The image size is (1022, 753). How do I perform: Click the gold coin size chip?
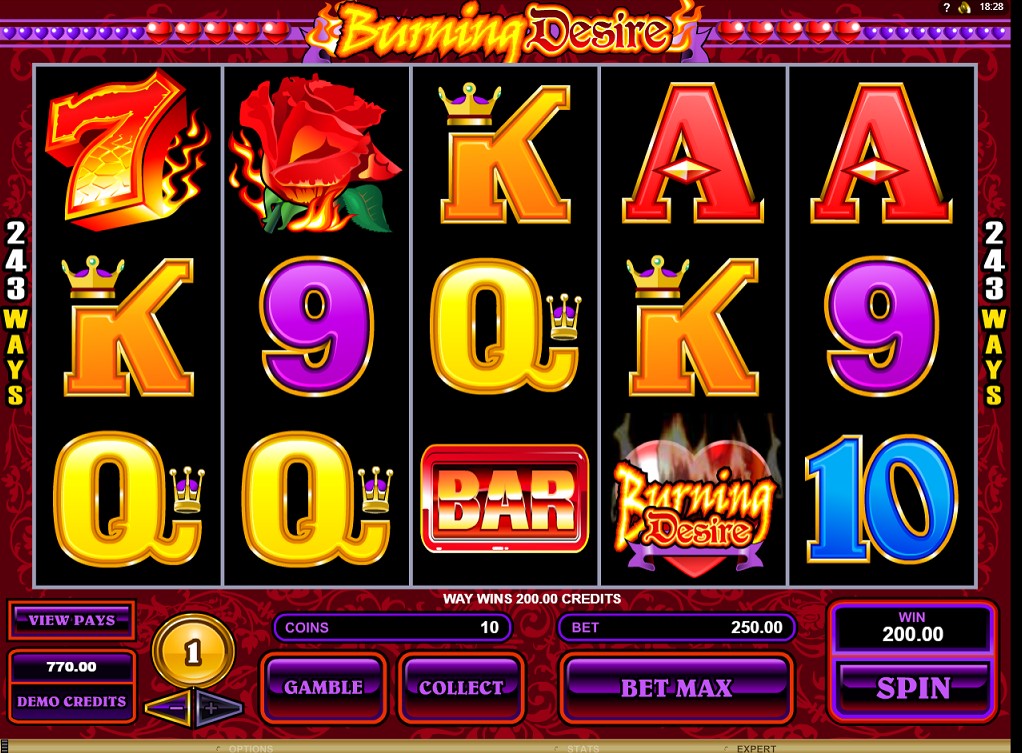coord(193,651)
